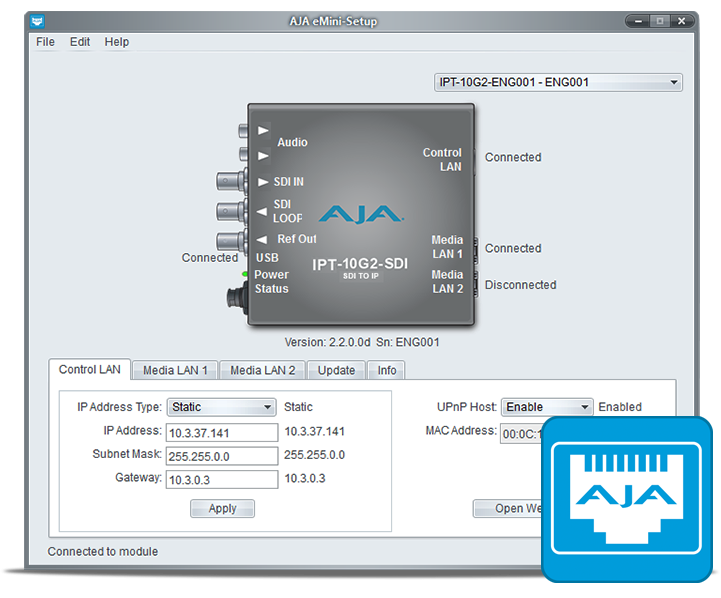Open the Update tab
This screenshot has height=598, width=721.
pos(336,370)
